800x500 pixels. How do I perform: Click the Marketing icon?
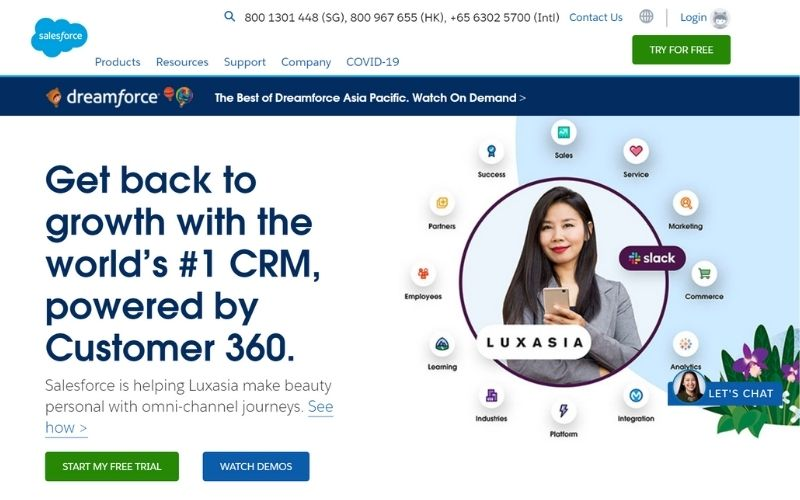pyautogui.click(x=685, y=203)
